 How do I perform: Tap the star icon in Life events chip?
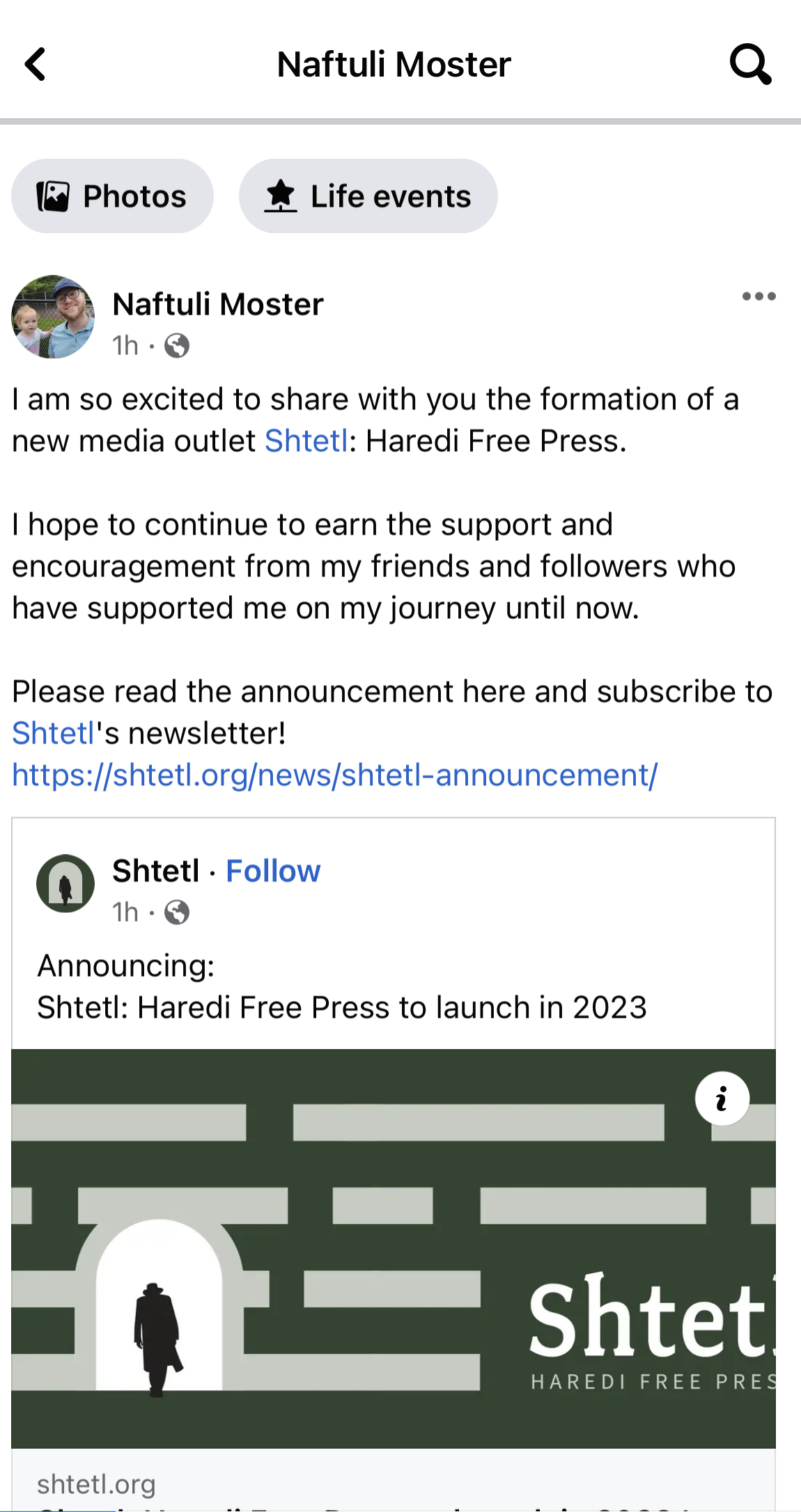click(281, 196)
